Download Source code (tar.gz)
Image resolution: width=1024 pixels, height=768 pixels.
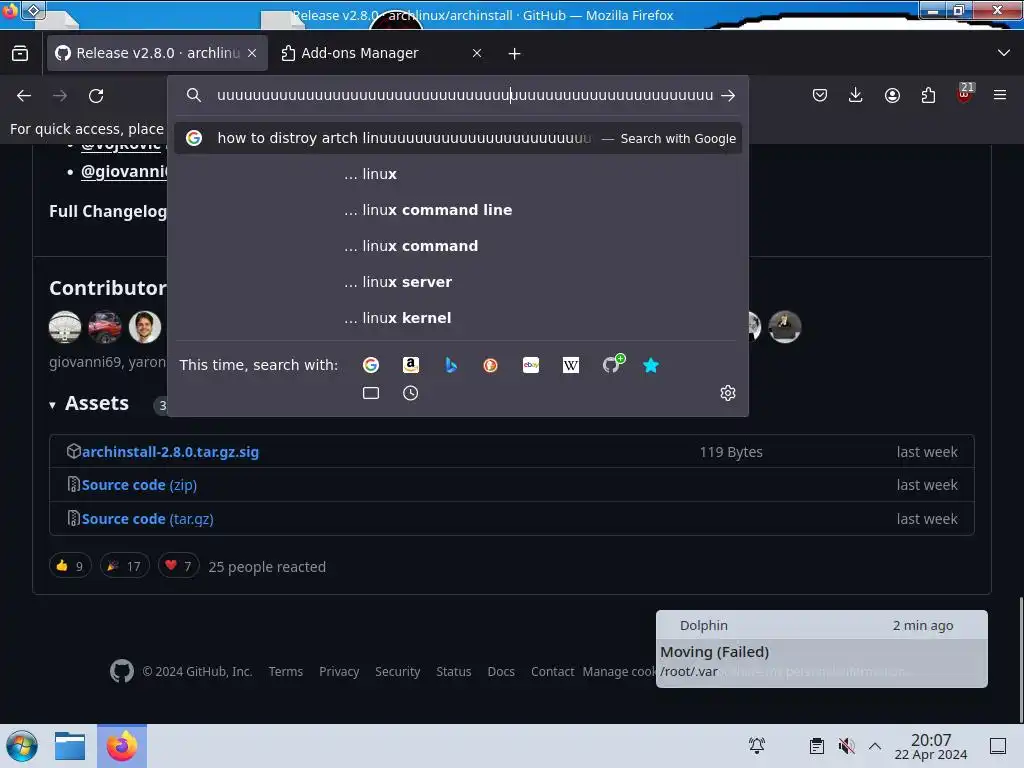coord(148,519)
